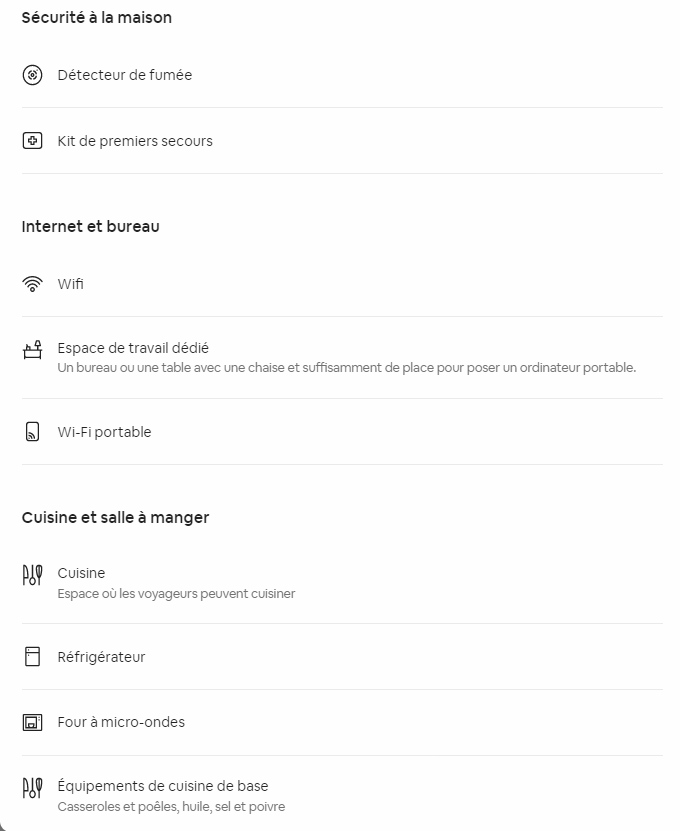The height and width of the screenshot is (831, 680).
Task: Click the Réfrigérateur icon
Action: (32, 657)
